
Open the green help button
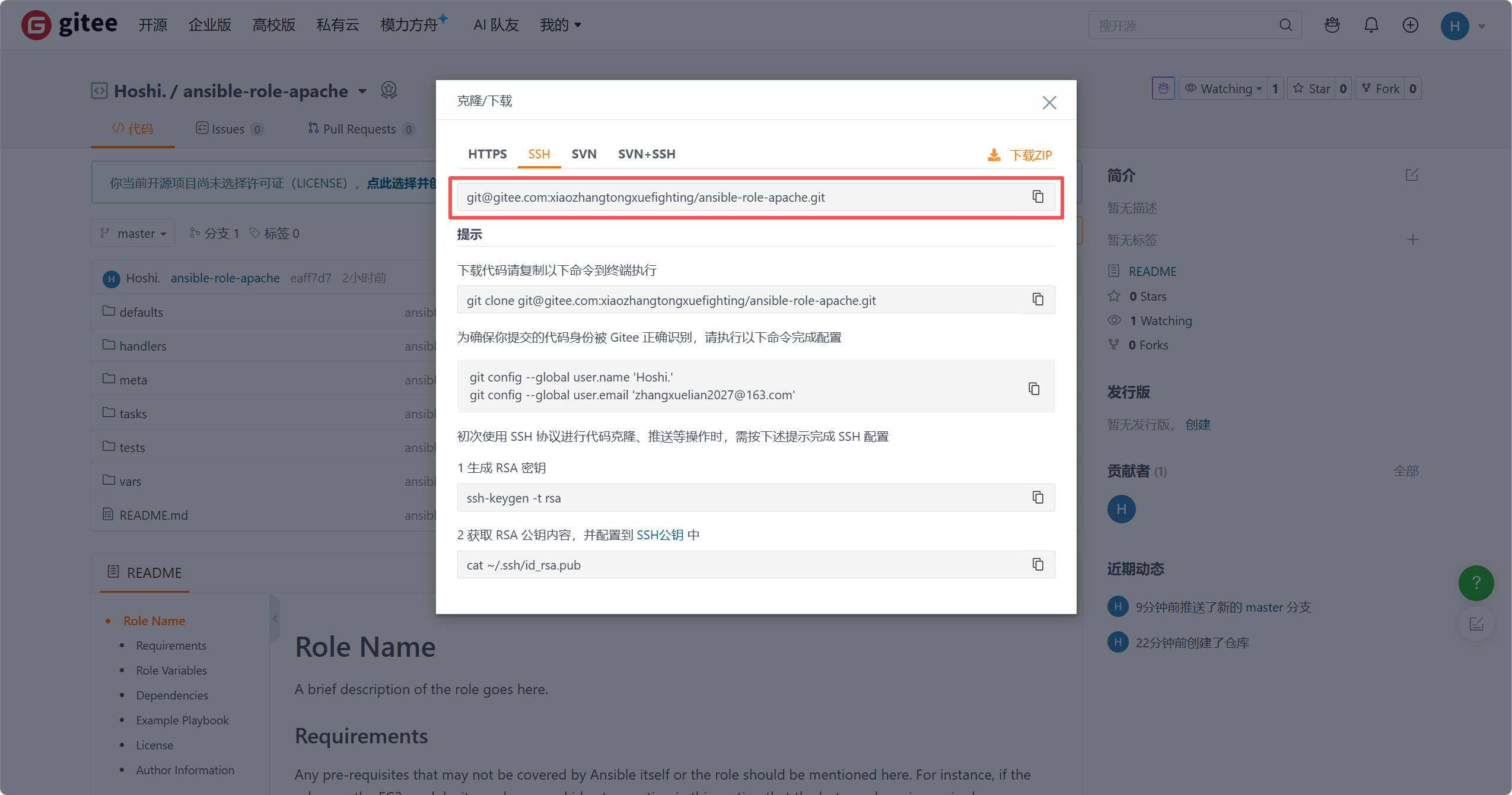click(x=1476, y=583)
